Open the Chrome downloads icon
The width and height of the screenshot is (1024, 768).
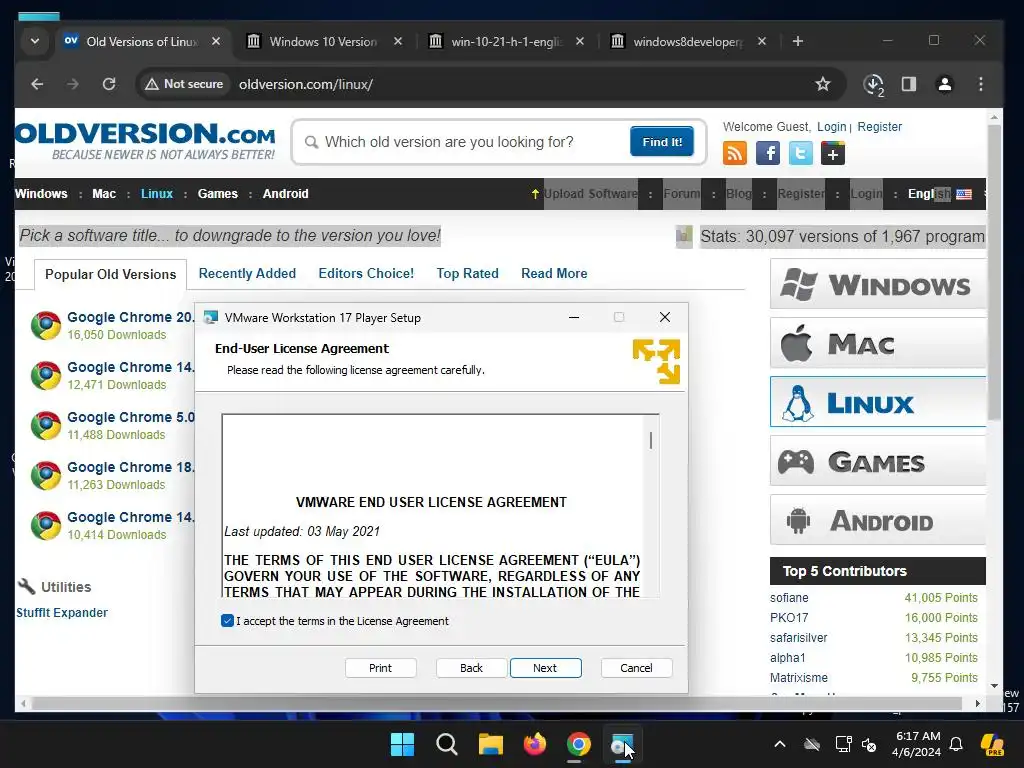873,85
